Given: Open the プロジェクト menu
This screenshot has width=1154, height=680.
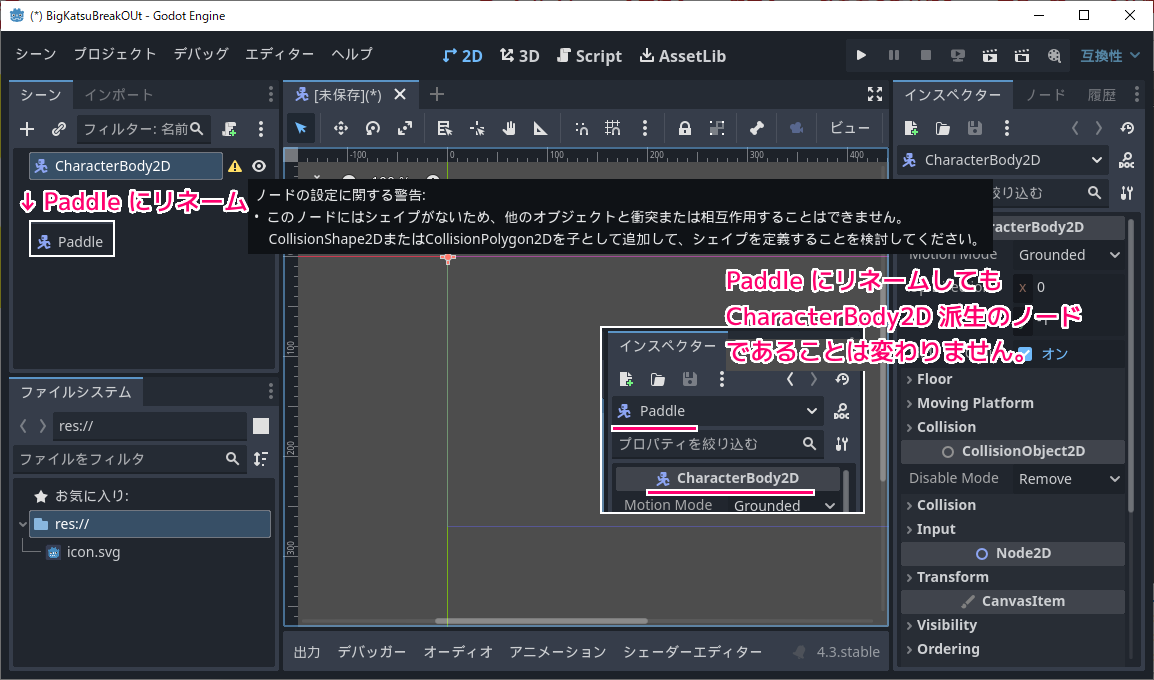Looking at the screenshot, I should (115, 54).
